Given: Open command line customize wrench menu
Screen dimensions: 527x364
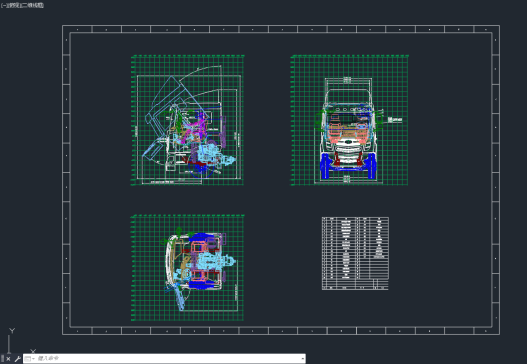Looking at the screenshot, I should pyautogui.click(x=17, y=359).
